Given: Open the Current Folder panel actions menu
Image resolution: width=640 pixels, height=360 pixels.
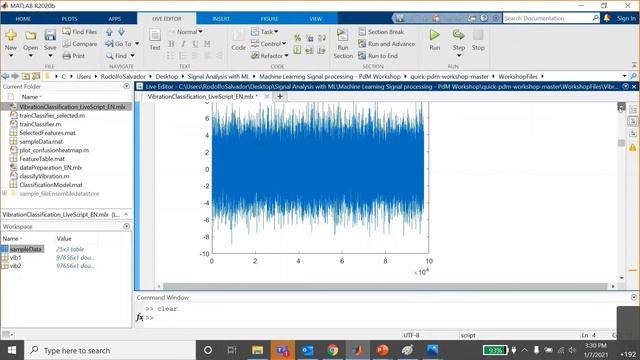Looking at the screenshot, I should 127,87.
